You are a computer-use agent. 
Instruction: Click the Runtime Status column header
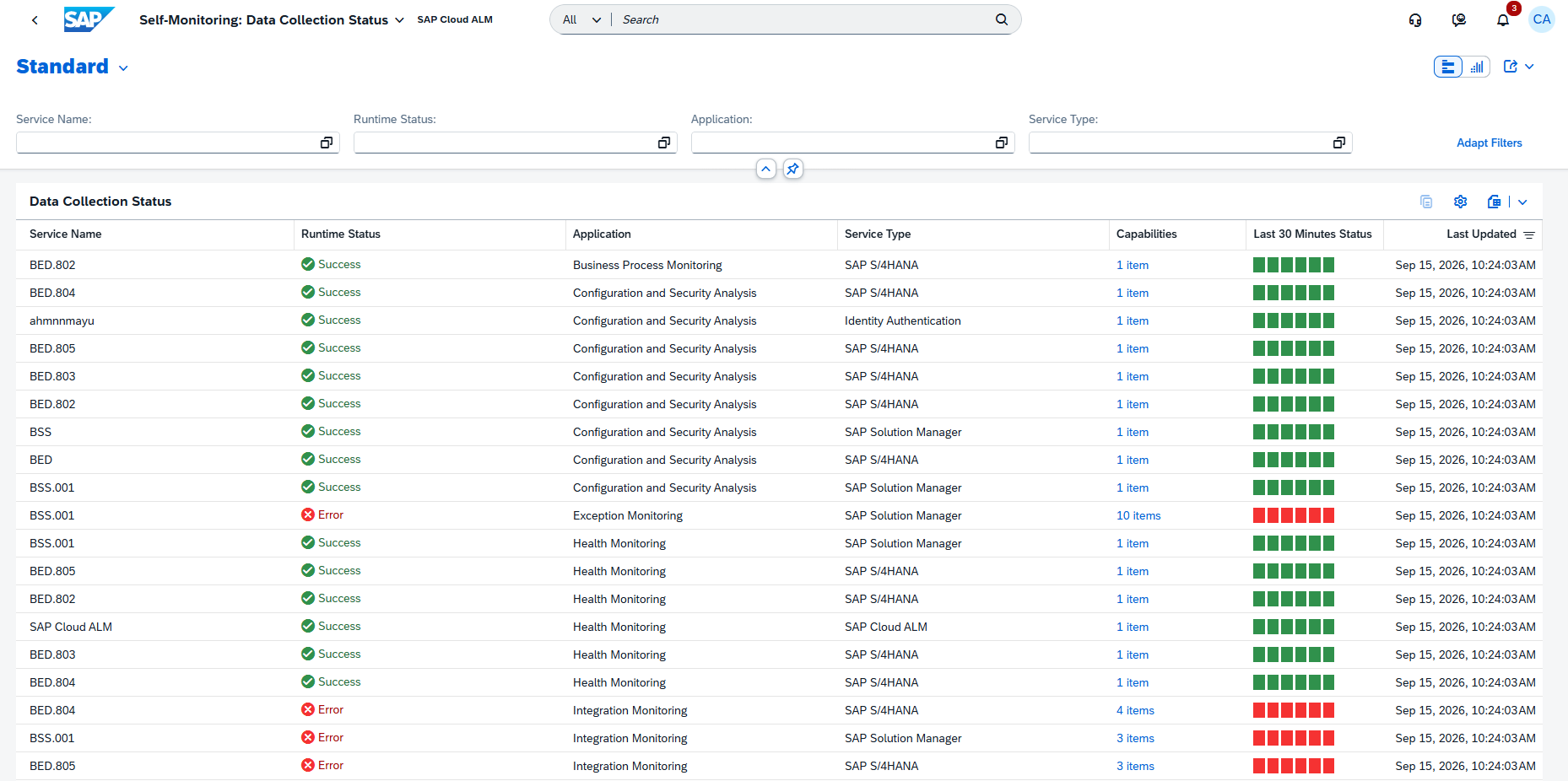430,234
